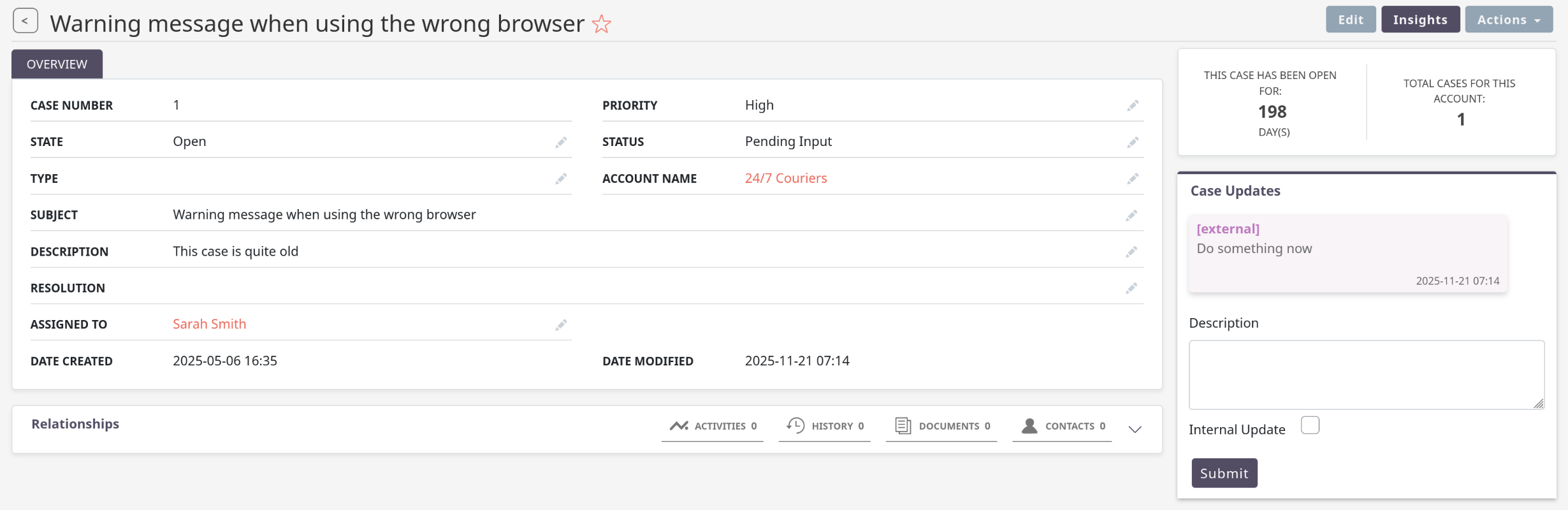Screen dimensions: 1568x510
Task: Edit the Priority field pencil icon
Action: coord(1132,106)
